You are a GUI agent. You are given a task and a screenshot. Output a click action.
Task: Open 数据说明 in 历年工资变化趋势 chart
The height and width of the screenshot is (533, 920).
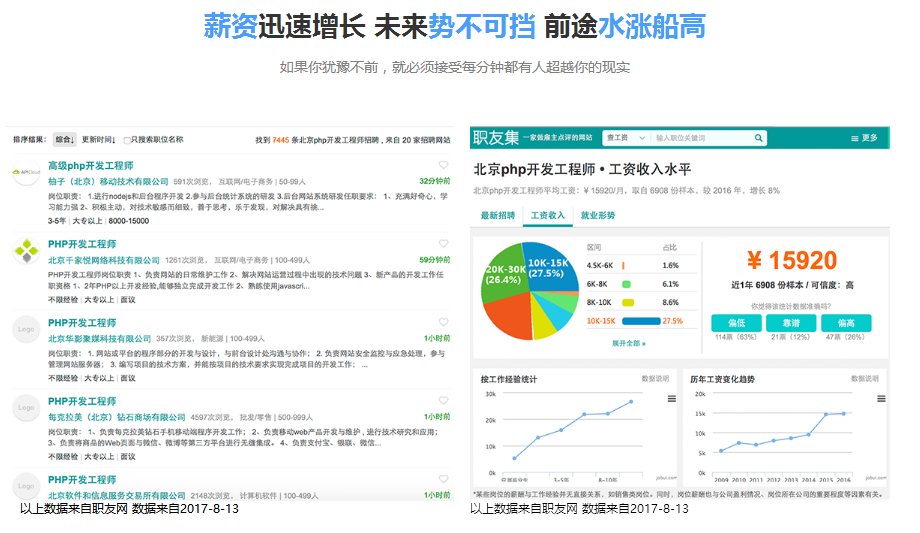[x=865, y=379]
